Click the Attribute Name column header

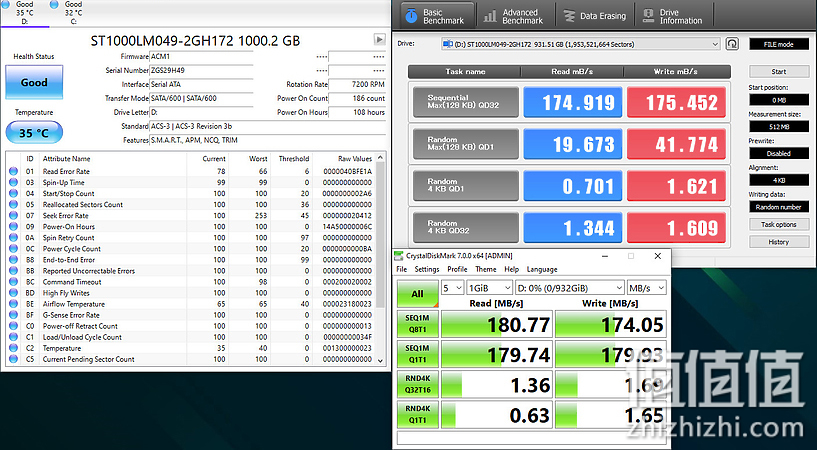66,159
